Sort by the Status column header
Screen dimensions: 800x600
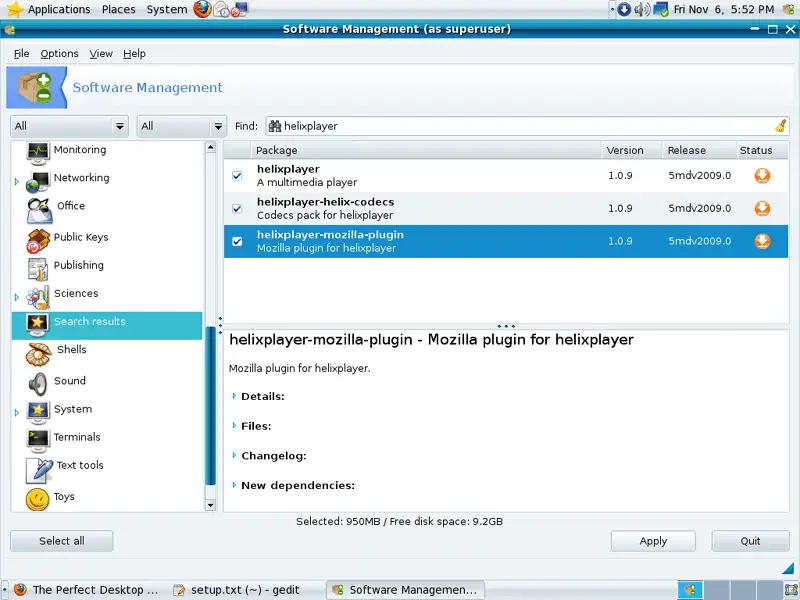763,150
